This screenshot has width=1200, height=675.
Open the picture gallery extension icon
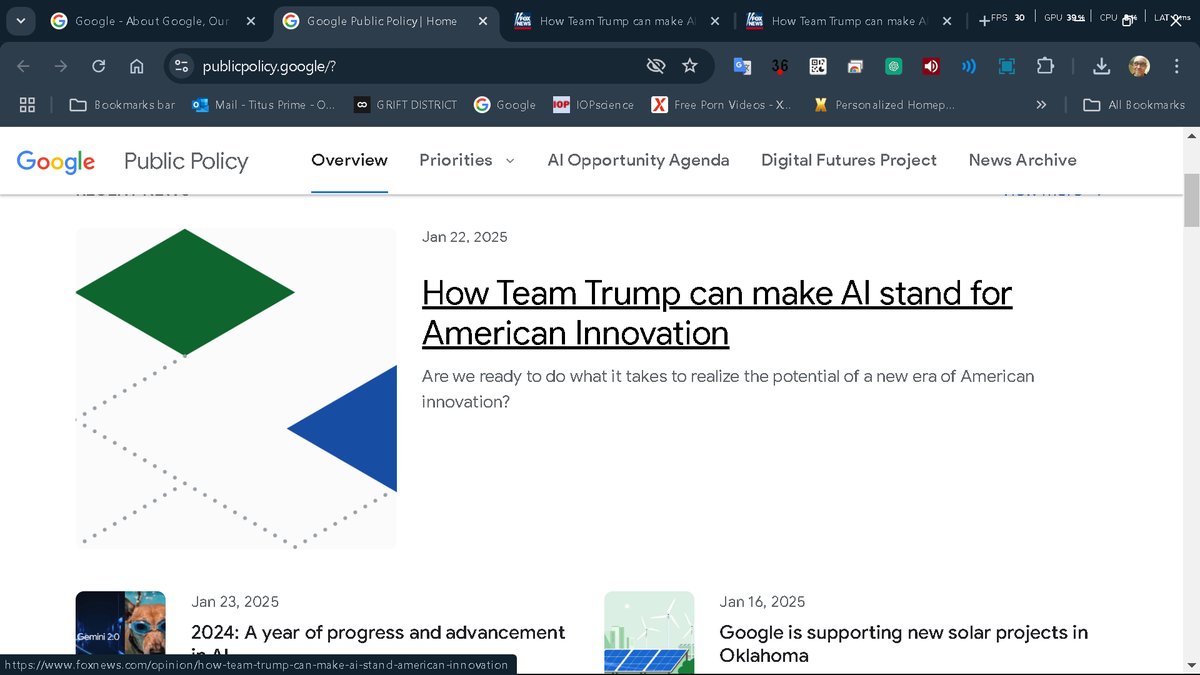(855, 66)
